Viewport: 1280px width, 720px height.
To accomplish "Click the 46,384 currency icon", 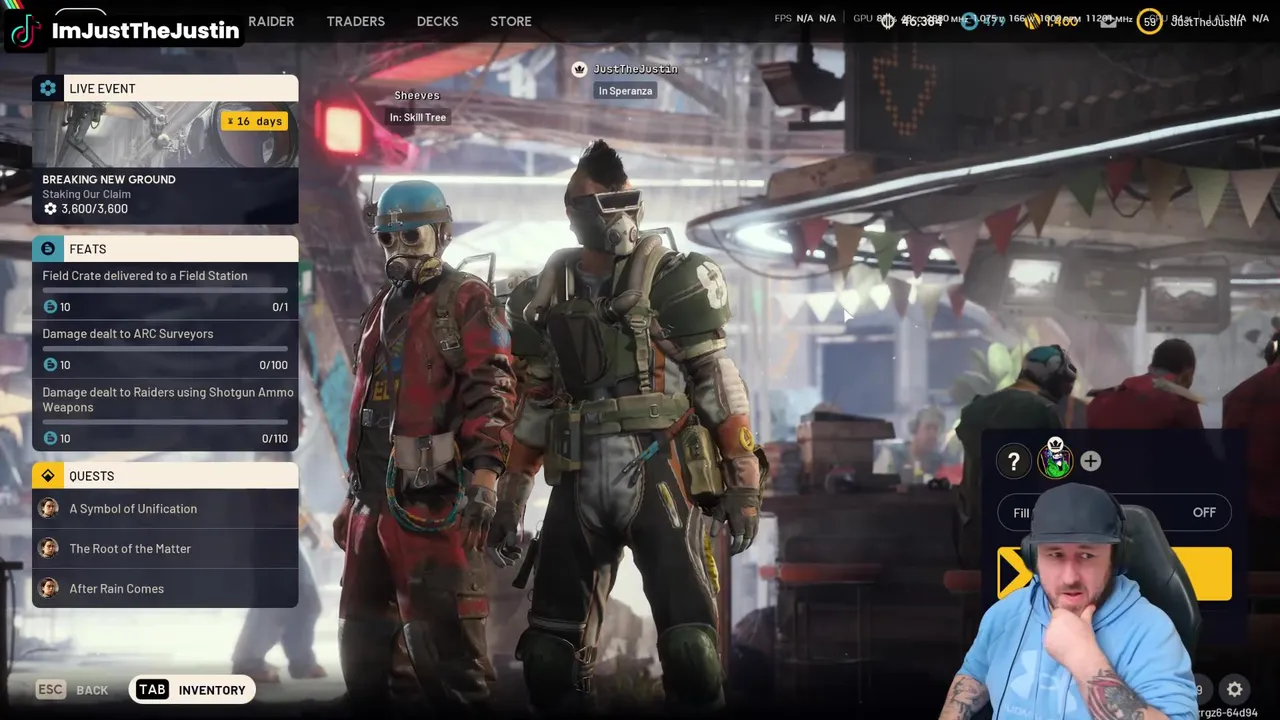I will click(888, 21).
